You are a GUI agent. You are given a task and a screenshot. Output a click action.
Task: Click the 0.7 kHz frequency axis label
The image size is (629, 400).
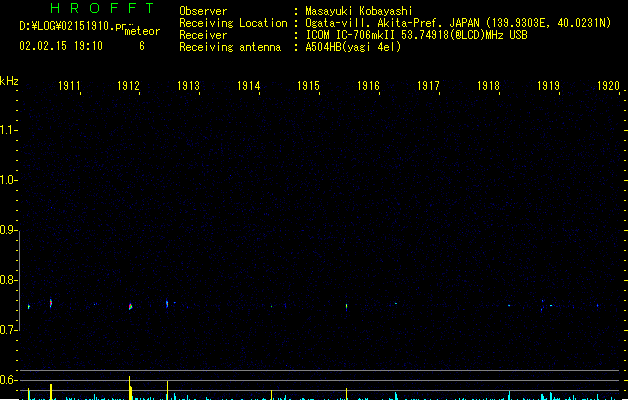tap(7, 330)
